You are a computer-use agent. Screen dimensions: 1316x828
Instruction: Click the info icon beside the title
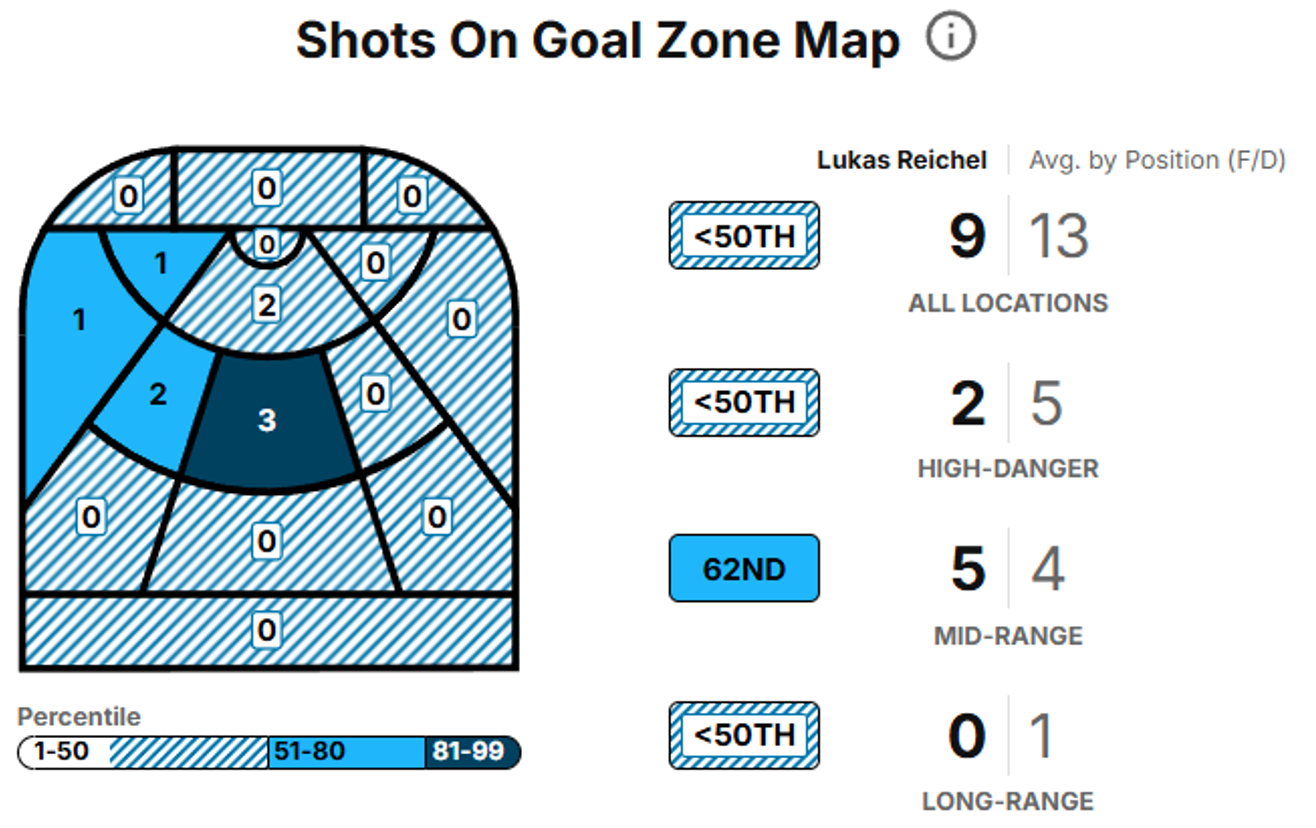(x=950, y=39)
